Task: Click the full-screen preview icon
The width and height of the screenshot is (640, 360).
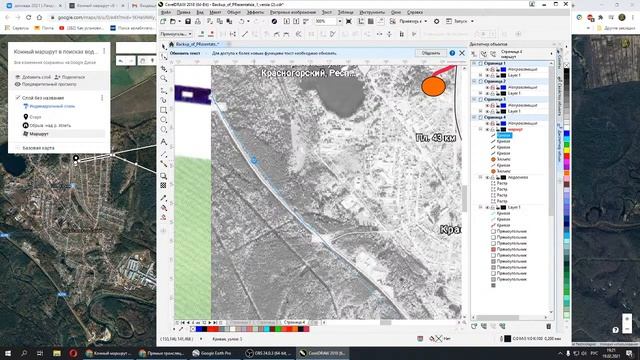Action: [x=349, y=21]
